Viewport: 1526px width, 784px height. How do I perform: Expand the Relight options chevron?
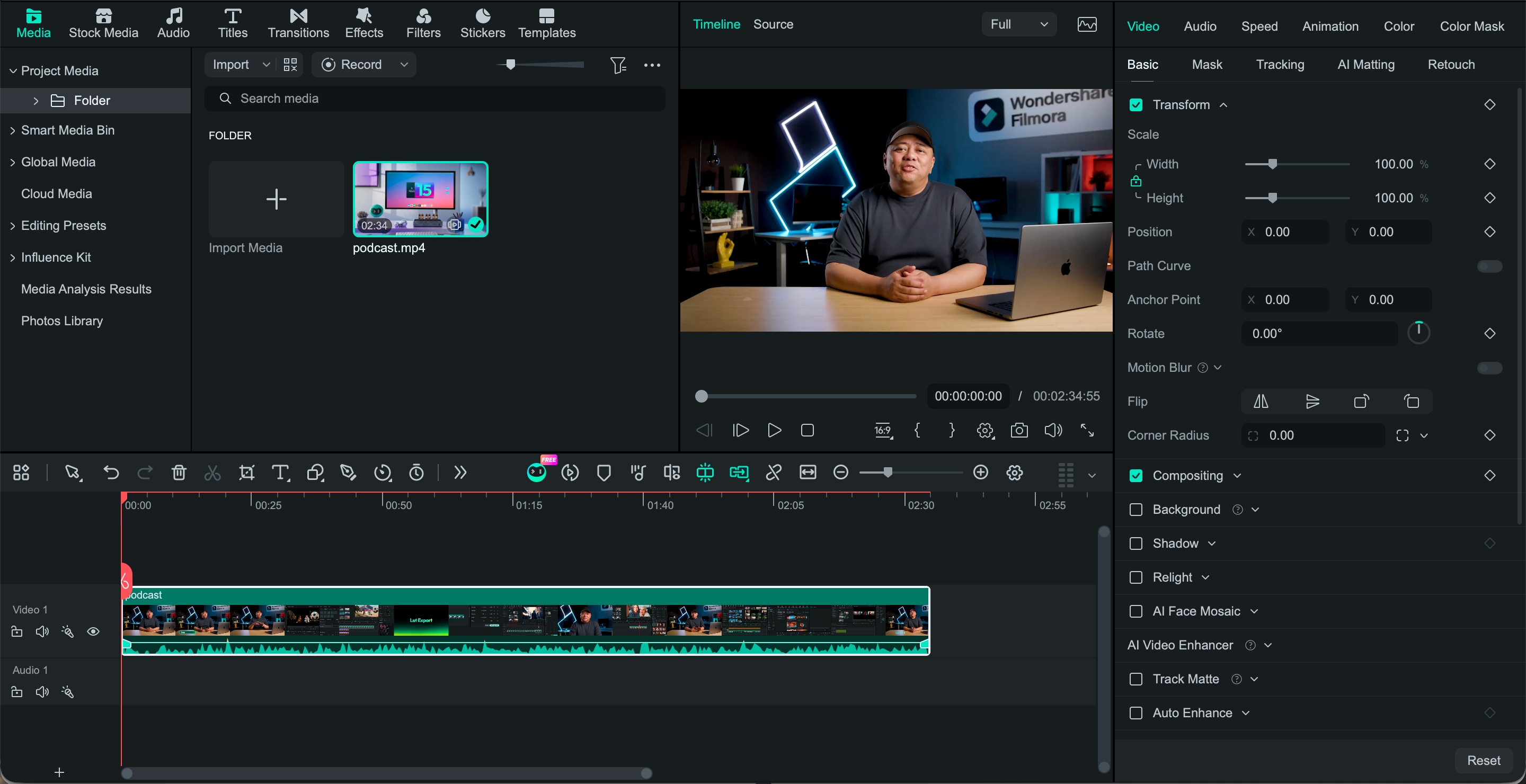(1205, 577)
